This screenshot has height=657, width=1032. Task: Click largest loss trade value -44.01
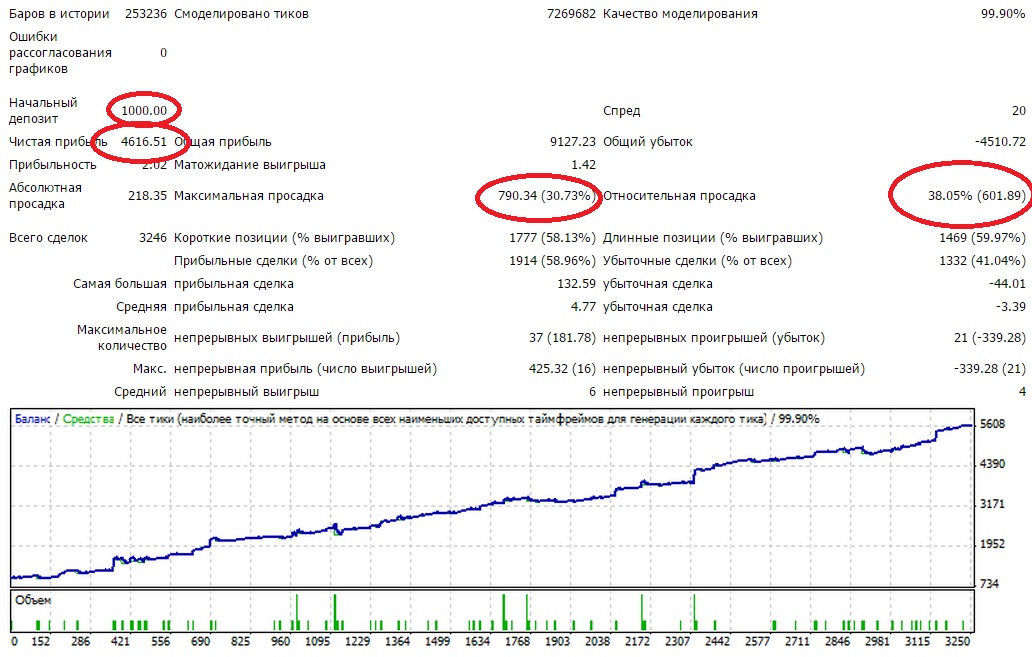tap(1007, 284)
